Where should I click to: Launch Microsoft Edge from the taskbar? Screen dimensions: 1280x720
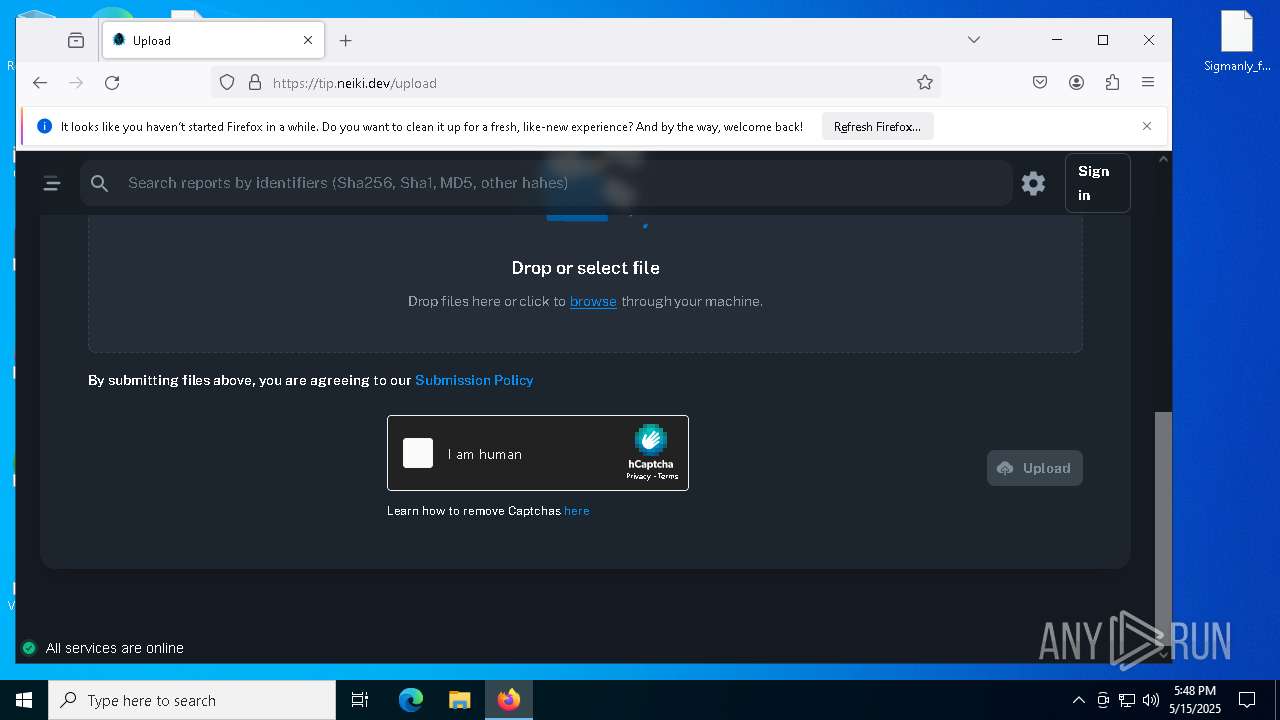(411, 700)
